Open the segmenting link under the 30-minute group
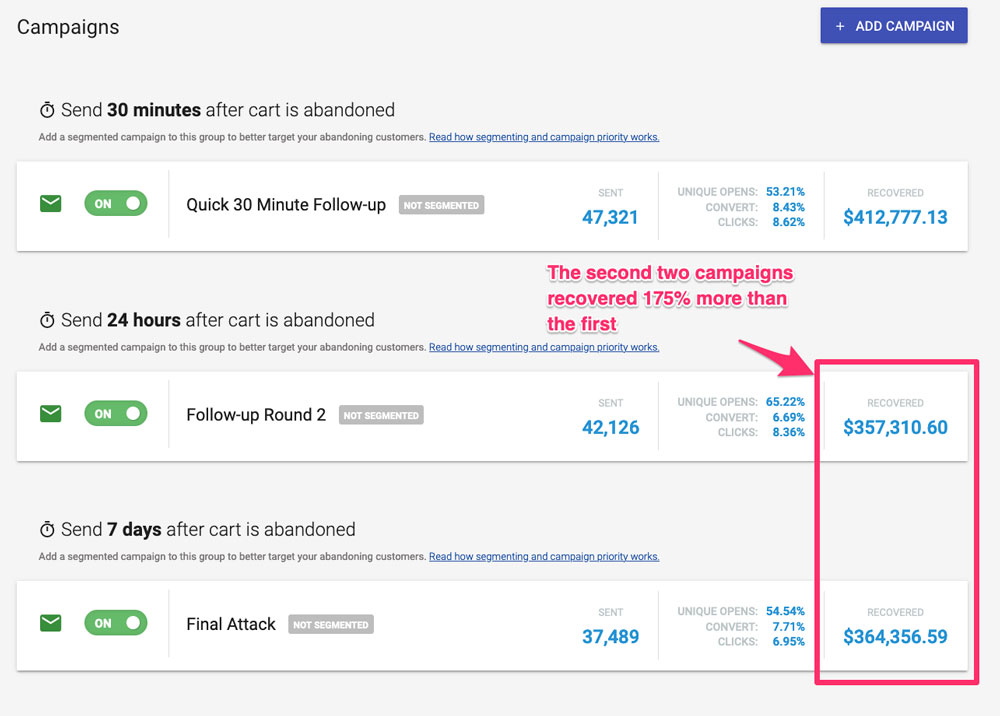The image size is (1000, 716). tap(543, 137)
